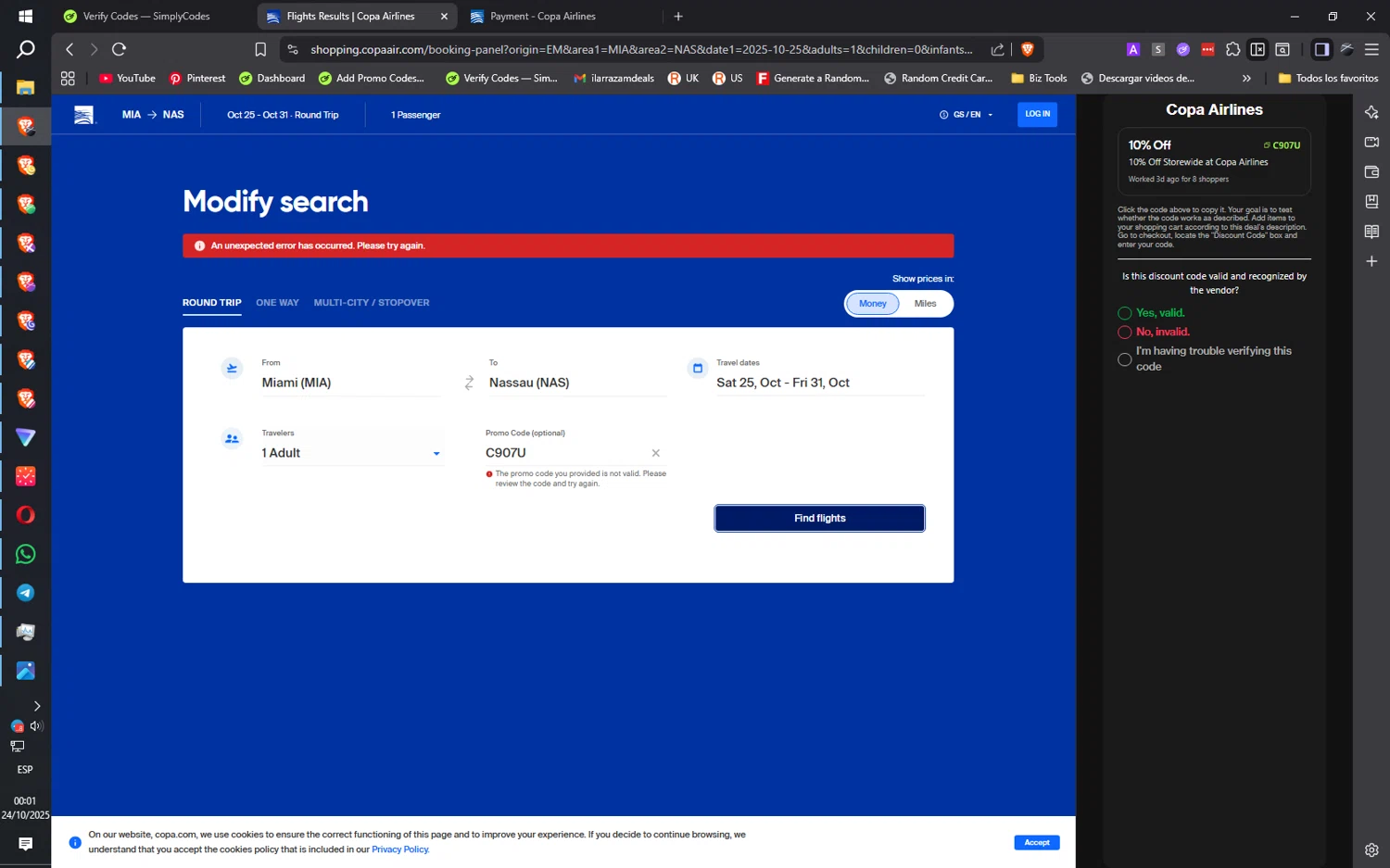The width and height of the screenshot is (1390, 868).
Task: Accept the cookies notice
Action: (x=1037, y=842)
